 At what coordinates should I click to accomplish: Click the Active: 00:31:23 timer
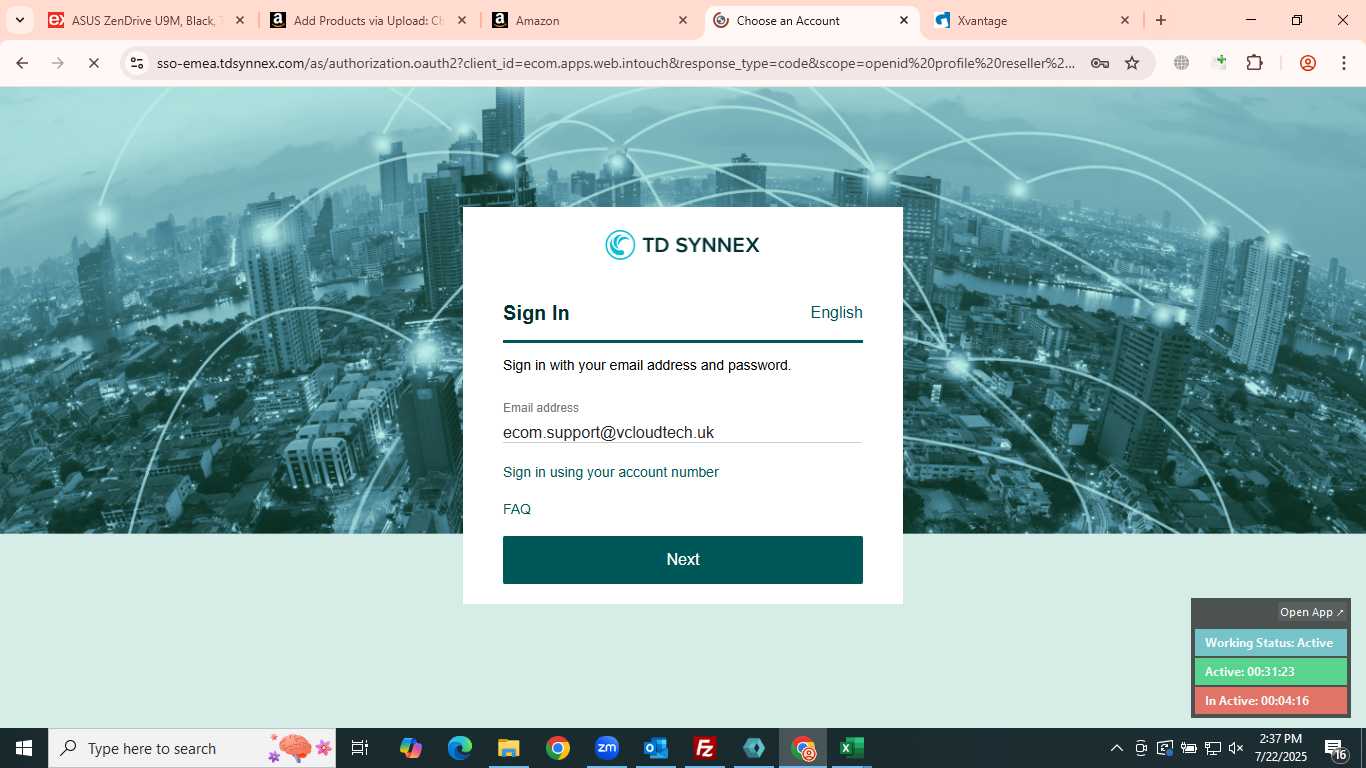pos(1271,672)
